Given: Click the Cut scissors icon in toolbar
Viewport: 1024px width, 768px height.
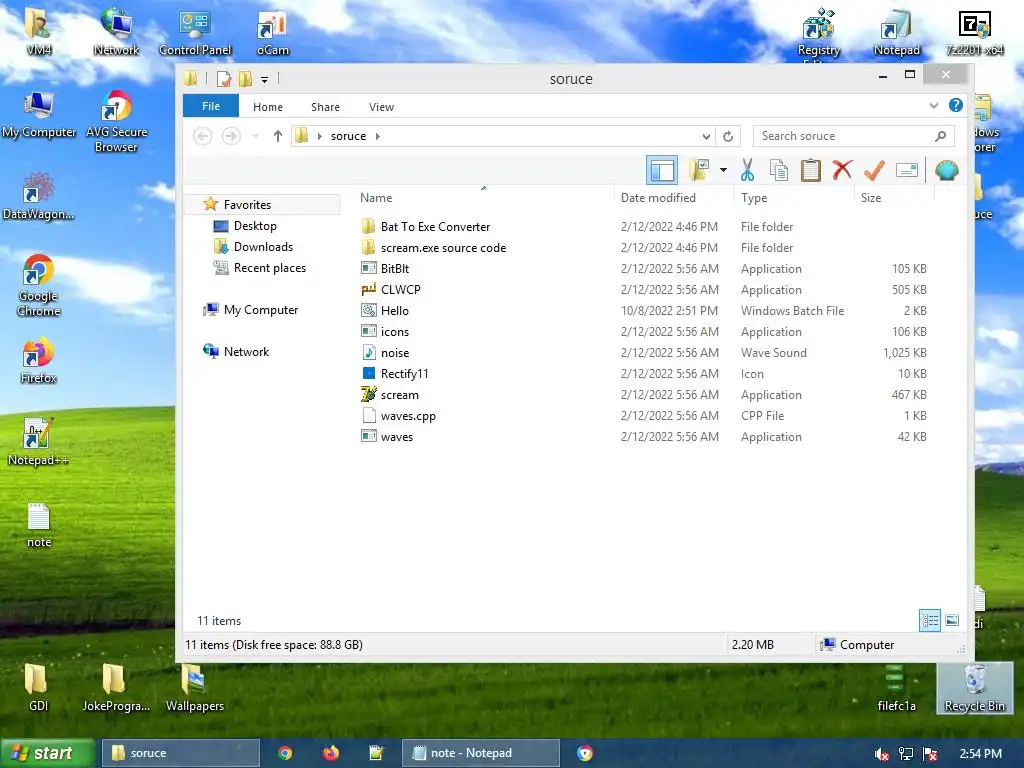Looking at the screenshot, I should 747,170.
